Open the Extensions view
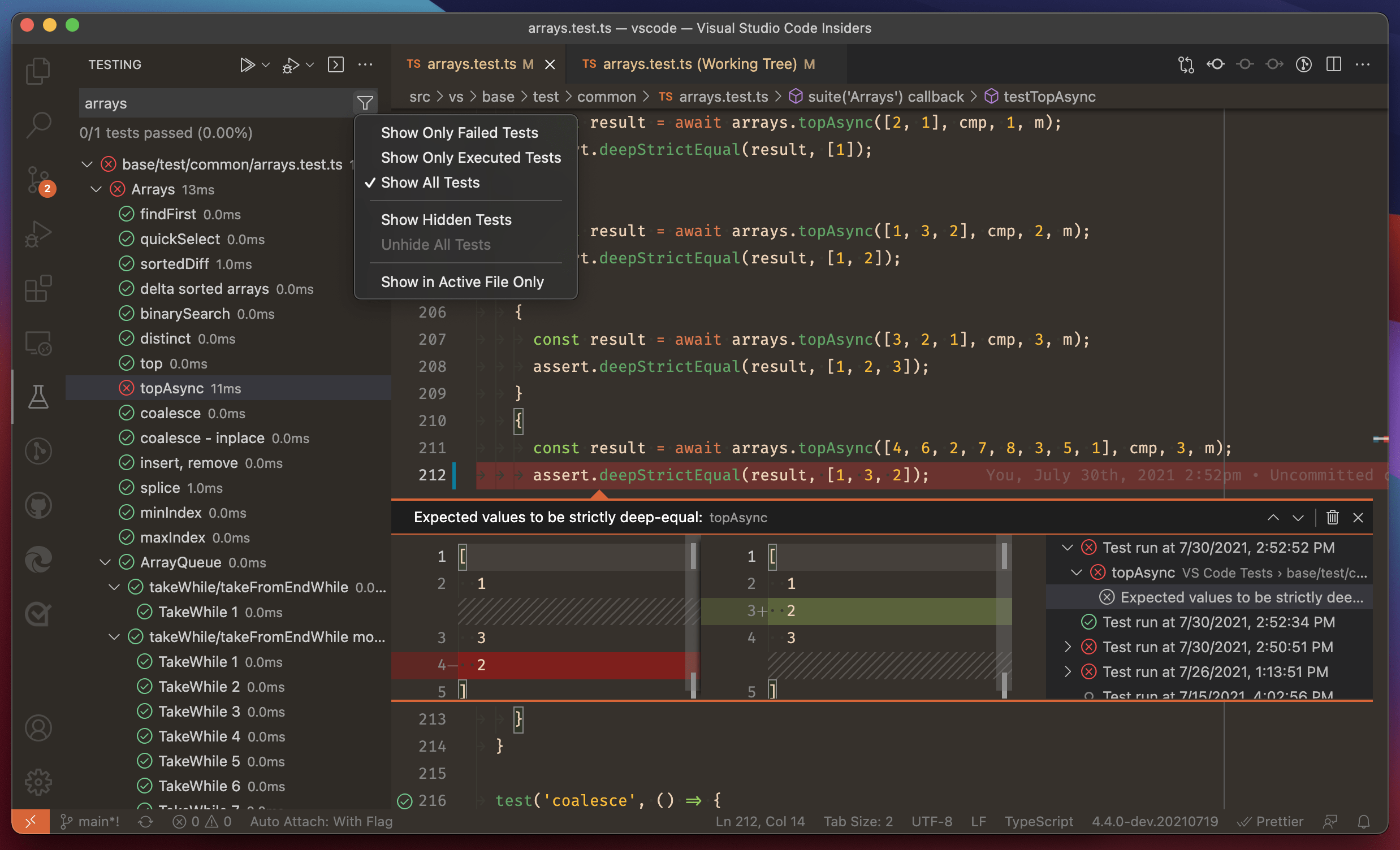Screen dimensions: 1400x850 point(38,288)
